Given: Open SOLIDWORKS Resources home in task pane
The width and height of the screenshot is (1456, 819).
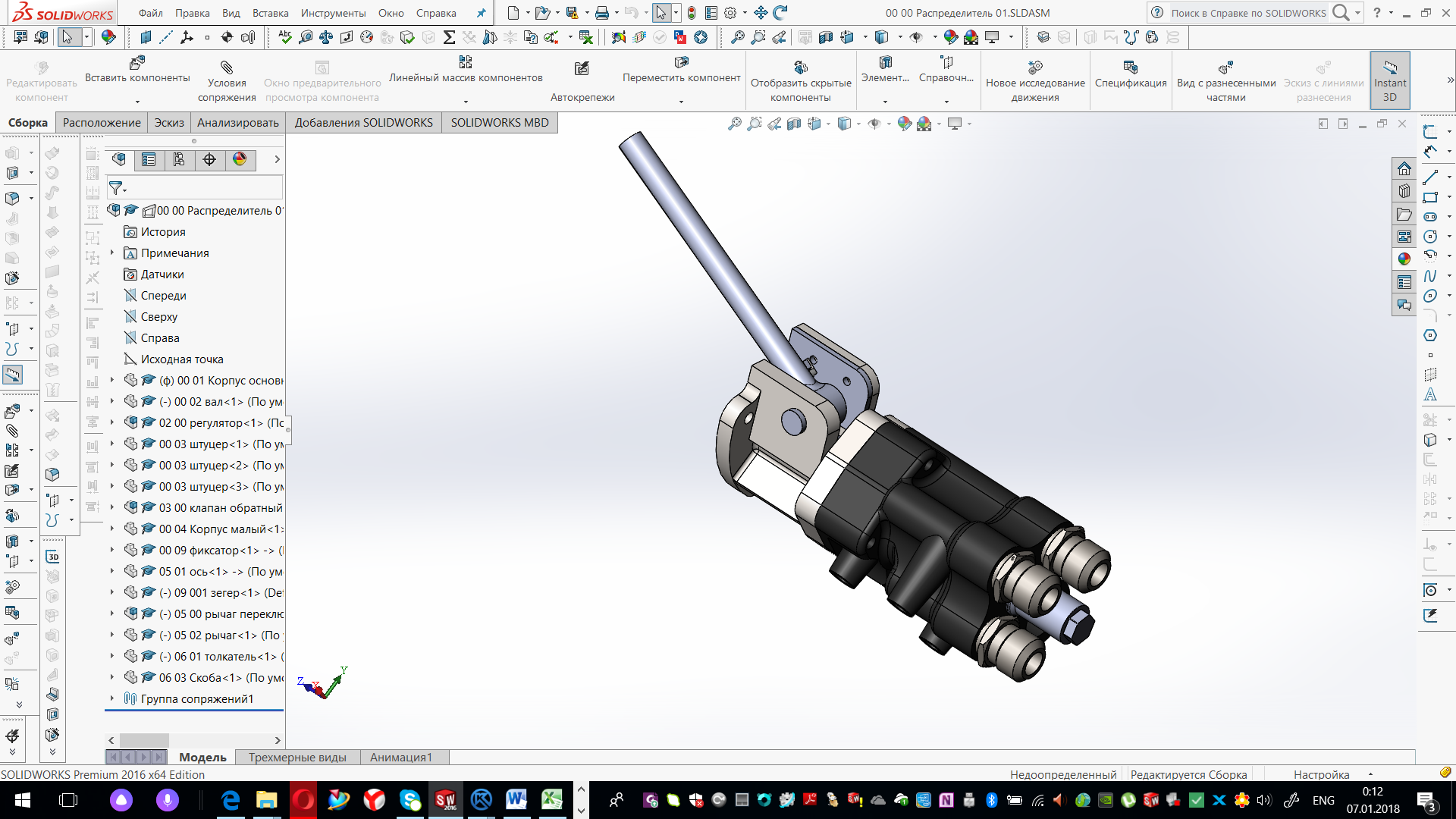Looking at the screenshot, I should (x=1404, y=168).
